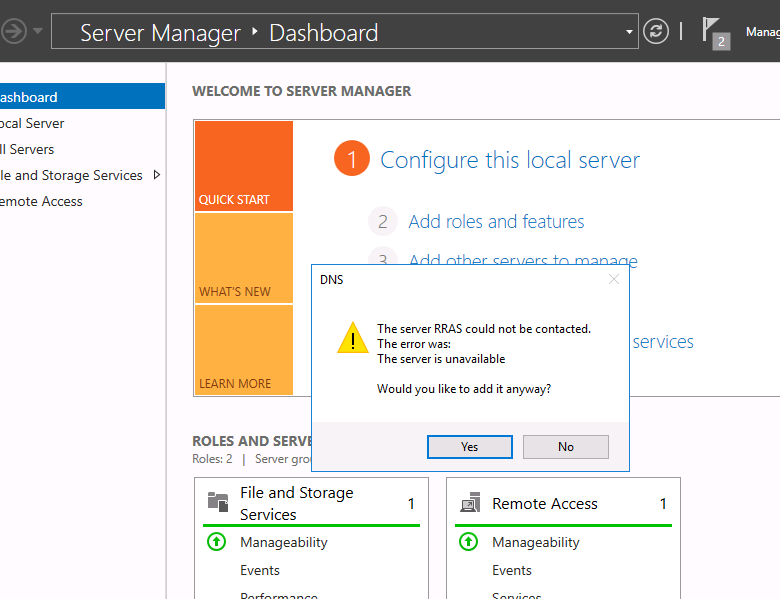Select Local Server in the sidebar
Screen dimensions: 780x599
click(x=32, y=123)
